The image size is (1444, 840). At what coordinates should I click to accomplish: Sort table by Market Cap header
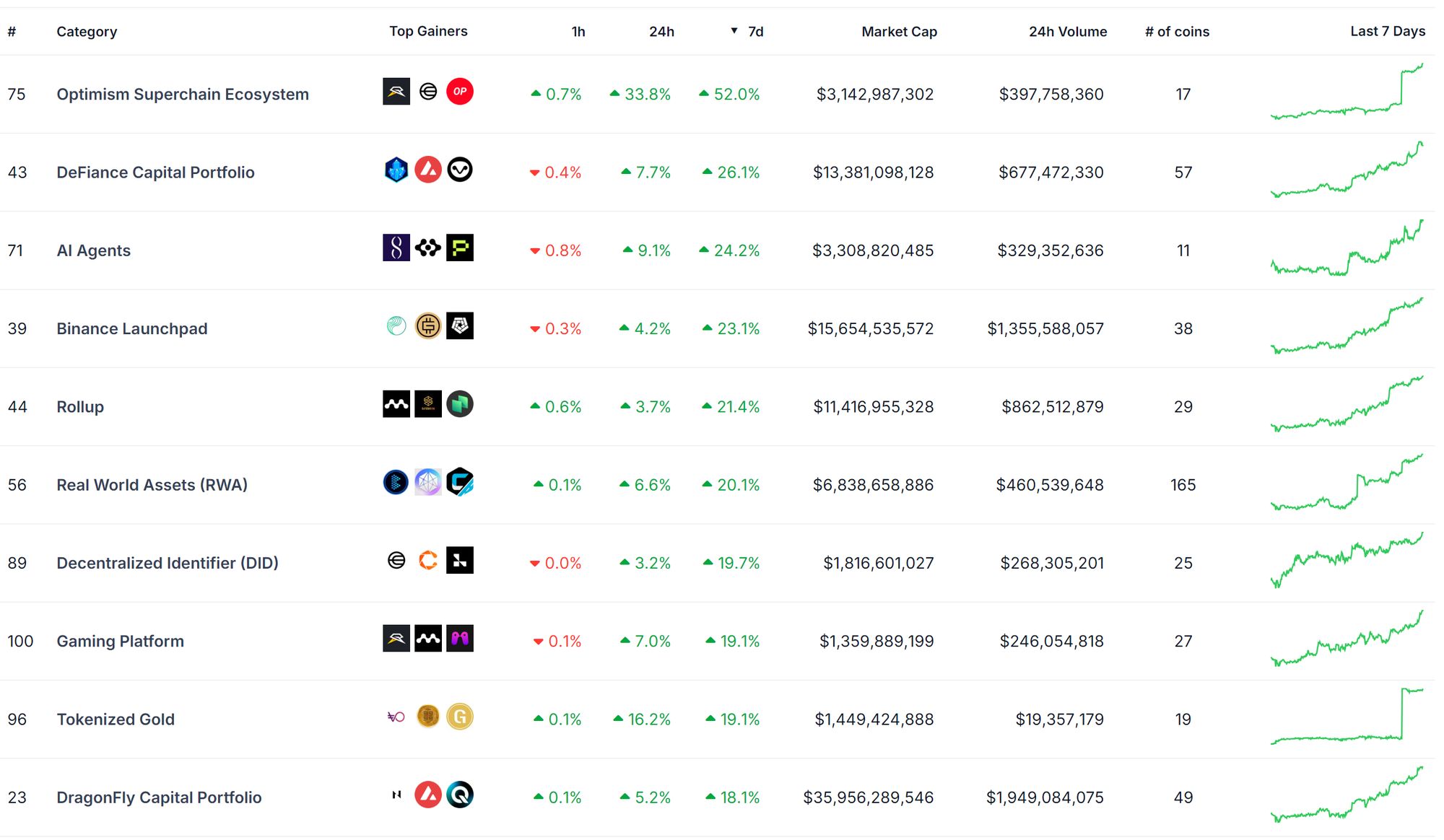(899, 32)
